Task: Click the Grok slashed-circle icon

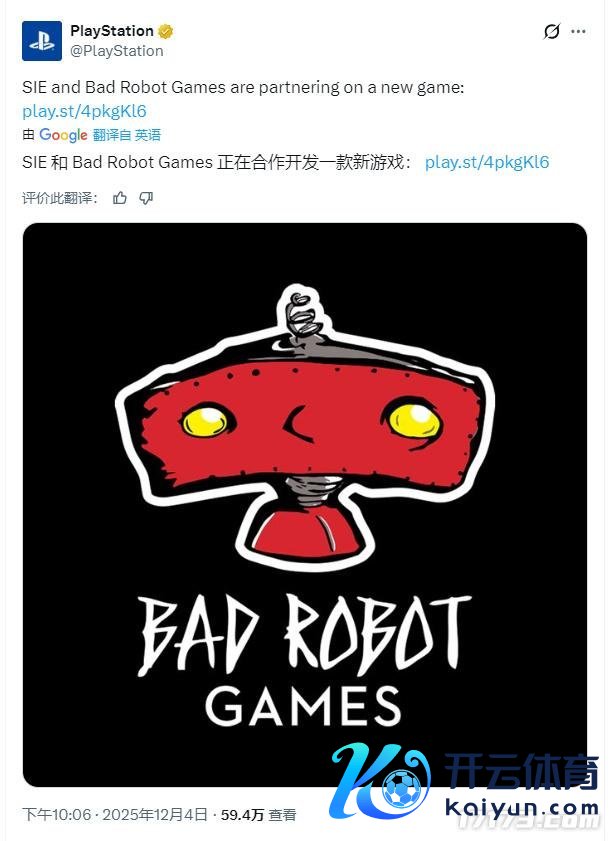Action: 551,32
